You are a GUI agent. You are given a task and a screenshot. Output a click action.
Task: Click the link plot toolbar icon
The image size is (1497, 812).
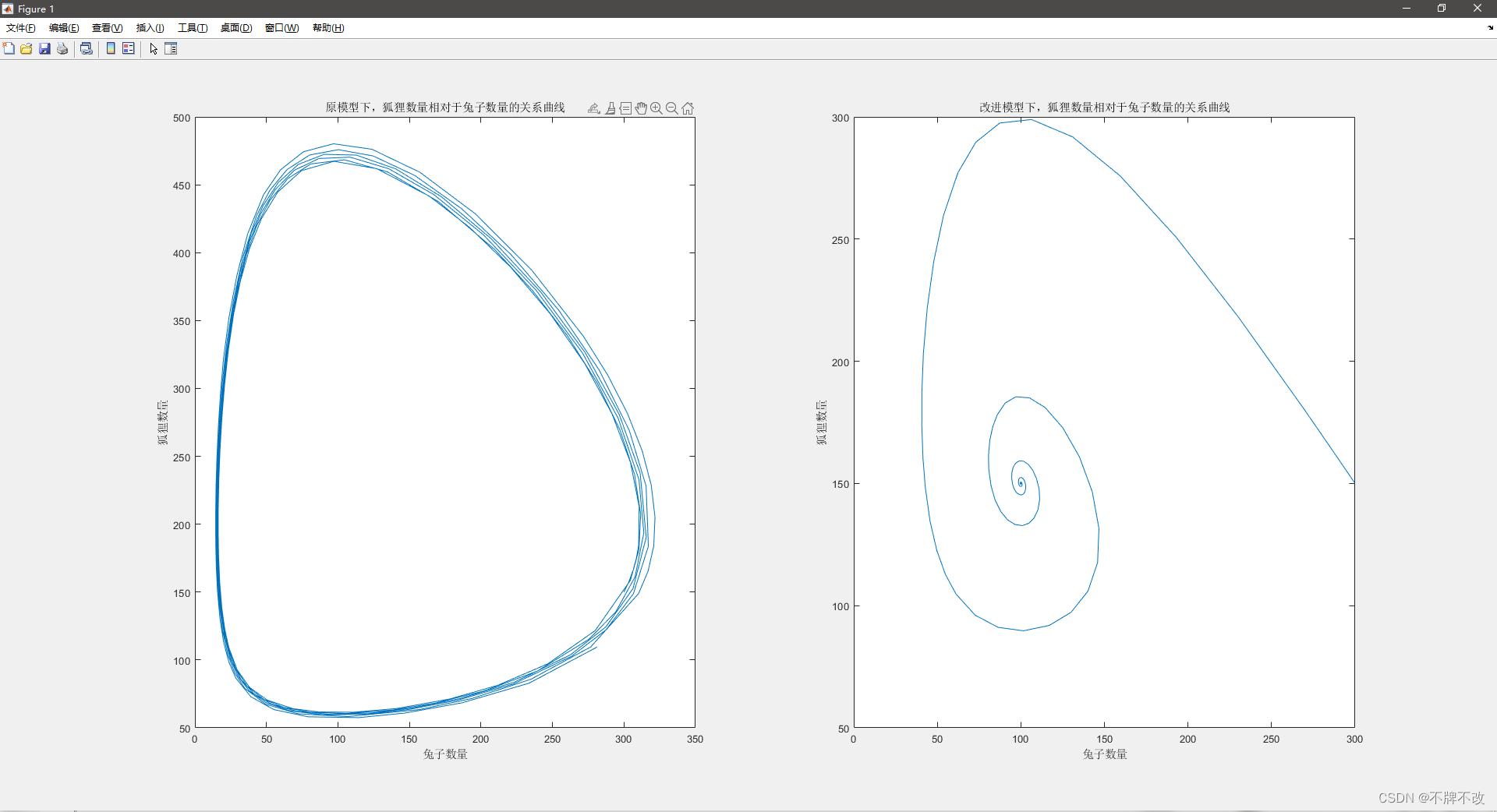pos(87,48)
